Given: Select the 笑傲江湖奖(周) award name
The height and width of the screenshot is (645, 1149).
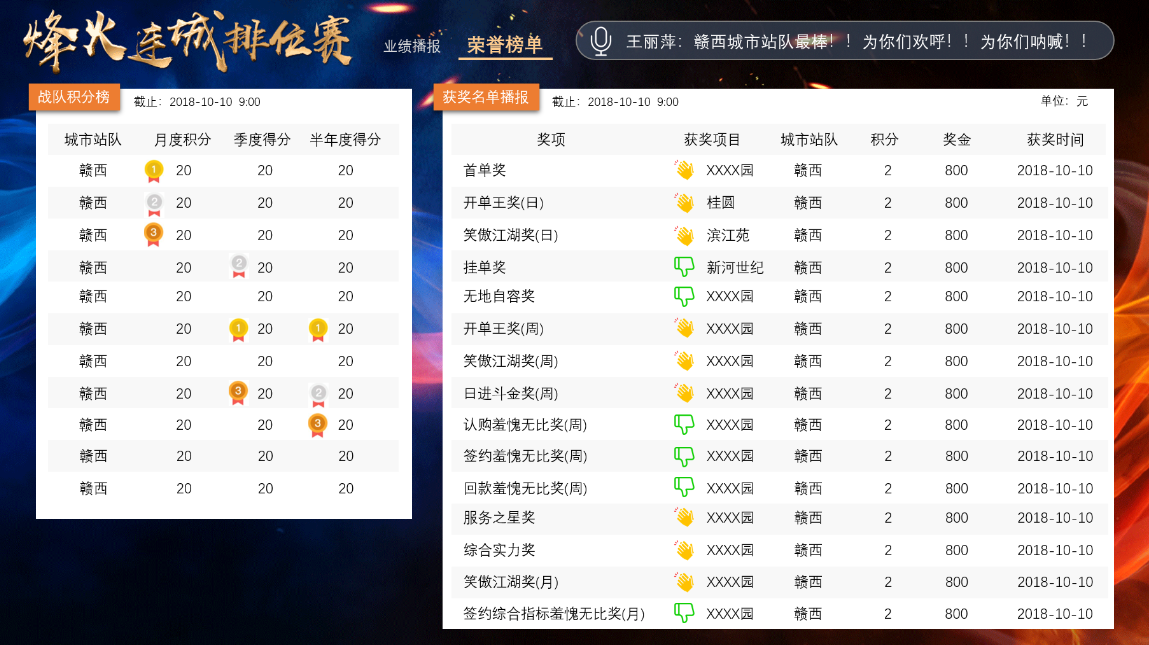Looking at the screenshot, I should click(x=511, y=361).
